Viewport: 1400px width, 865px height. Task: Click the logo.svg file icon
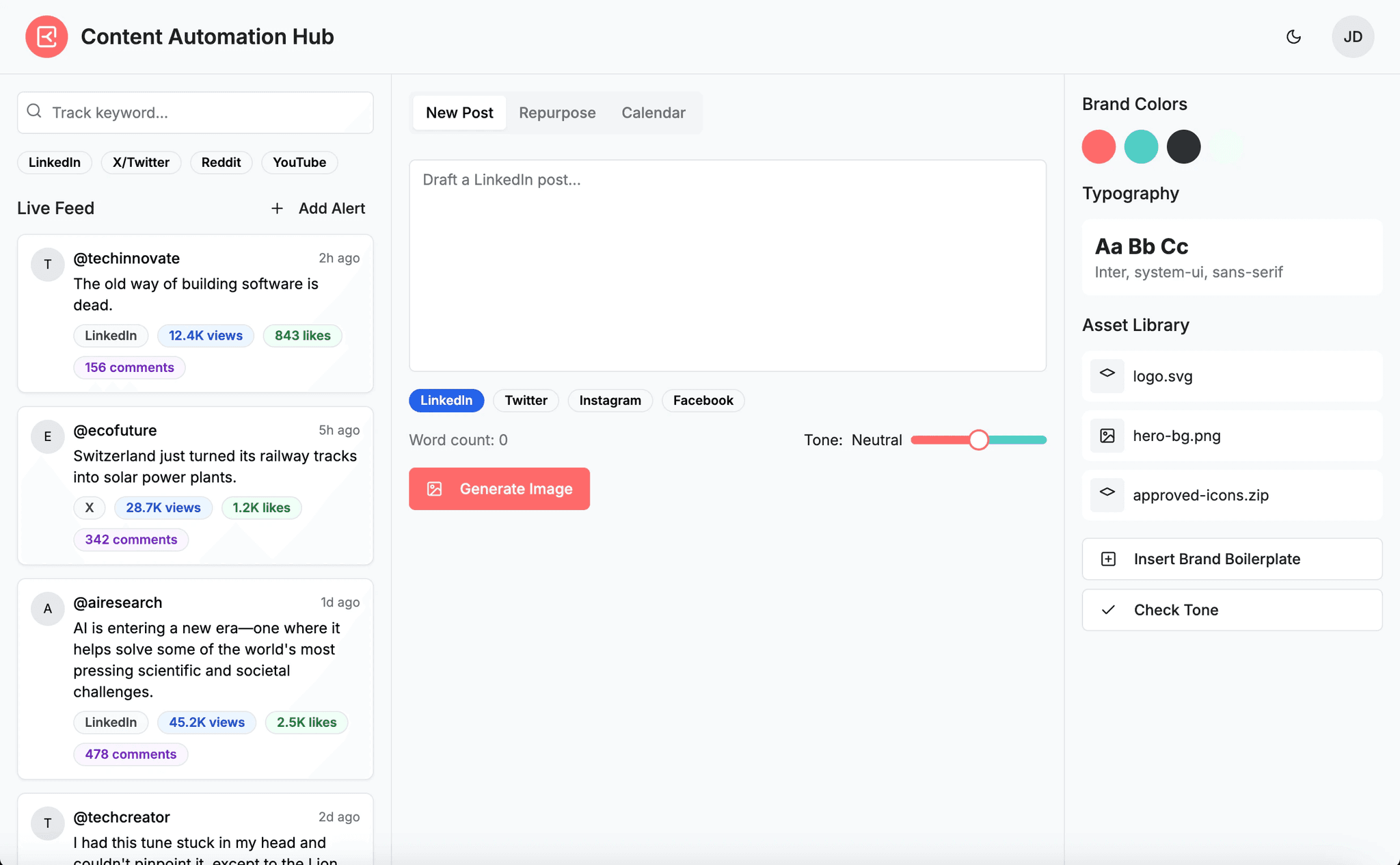pyautogui.click(x=1107, y=375)
